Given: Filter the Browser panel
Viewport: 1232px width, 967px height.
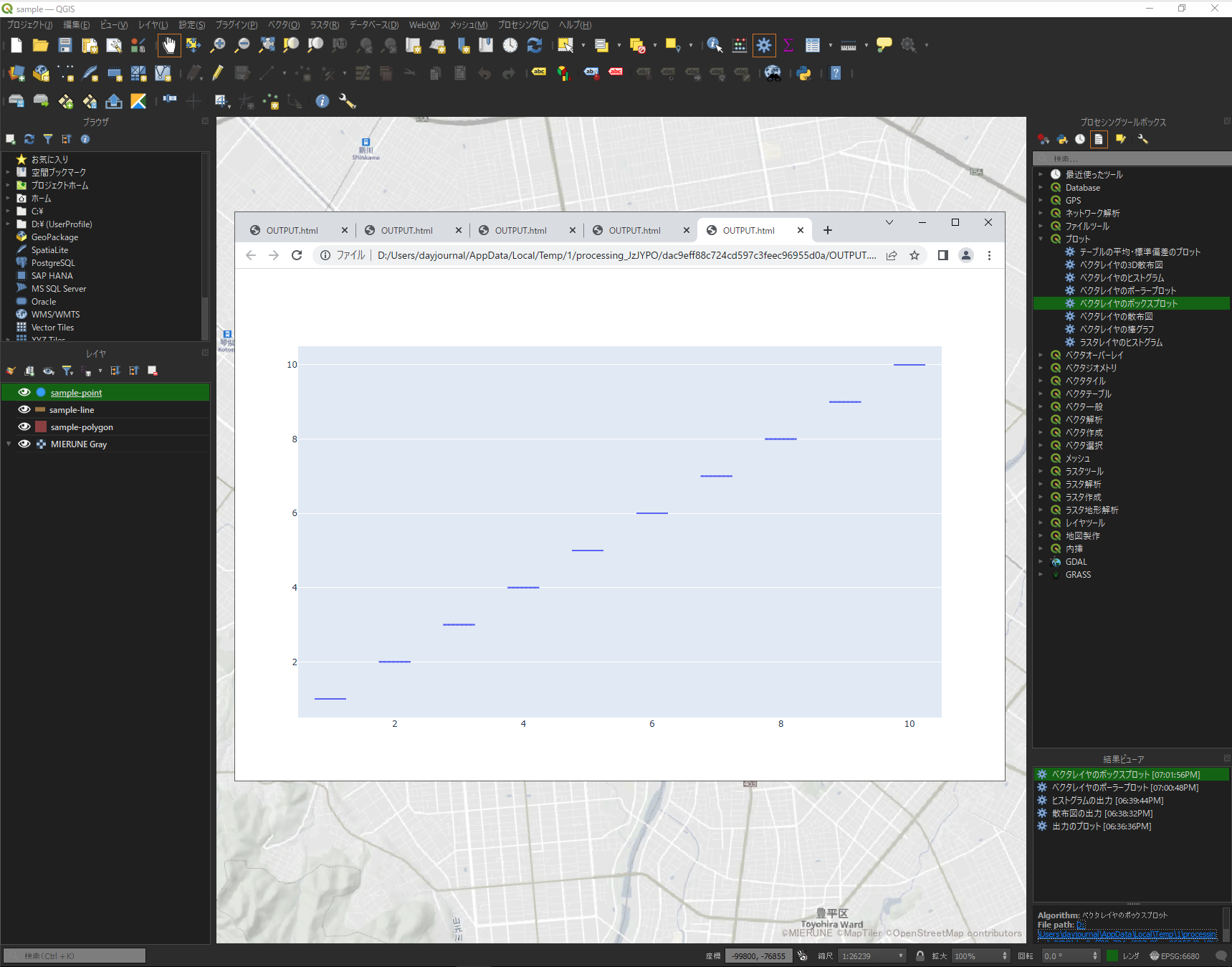Looking at the screenshot, I should (x=48, y=139).
